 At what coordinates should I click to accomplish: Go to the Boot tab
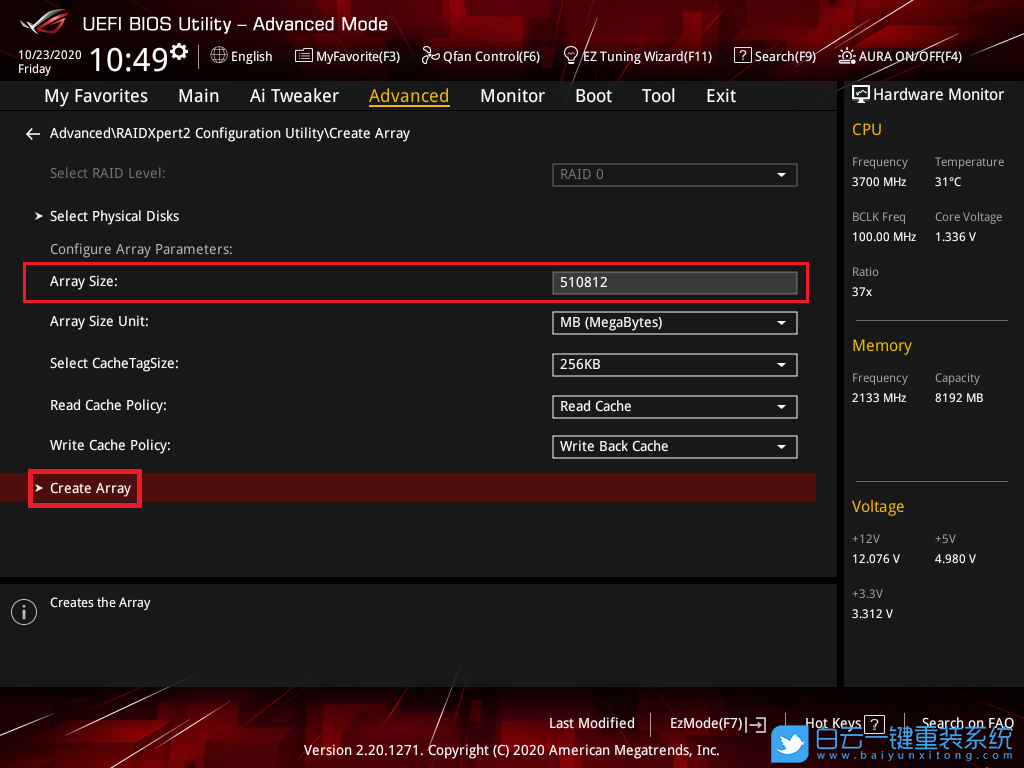(593, 96)
